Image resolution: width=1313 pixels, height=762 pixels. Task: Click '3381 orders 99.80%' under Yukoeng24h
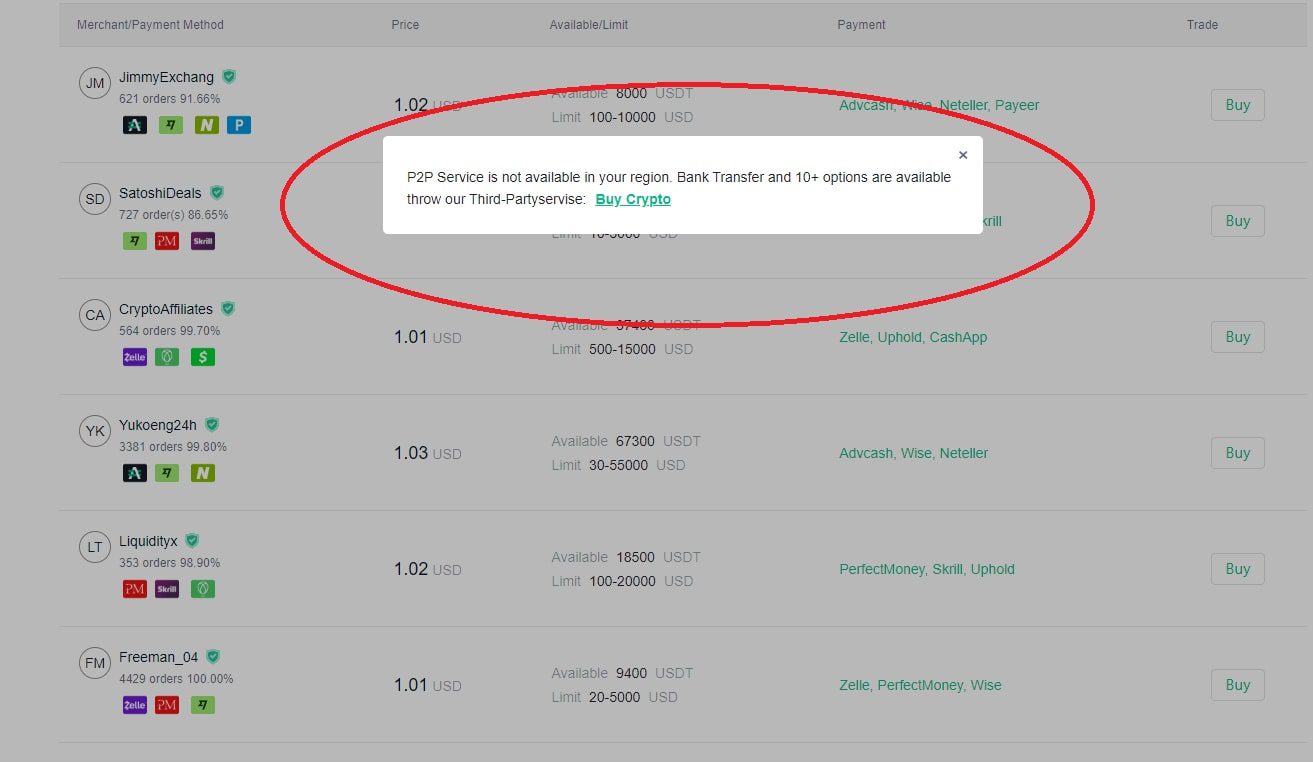173,447
